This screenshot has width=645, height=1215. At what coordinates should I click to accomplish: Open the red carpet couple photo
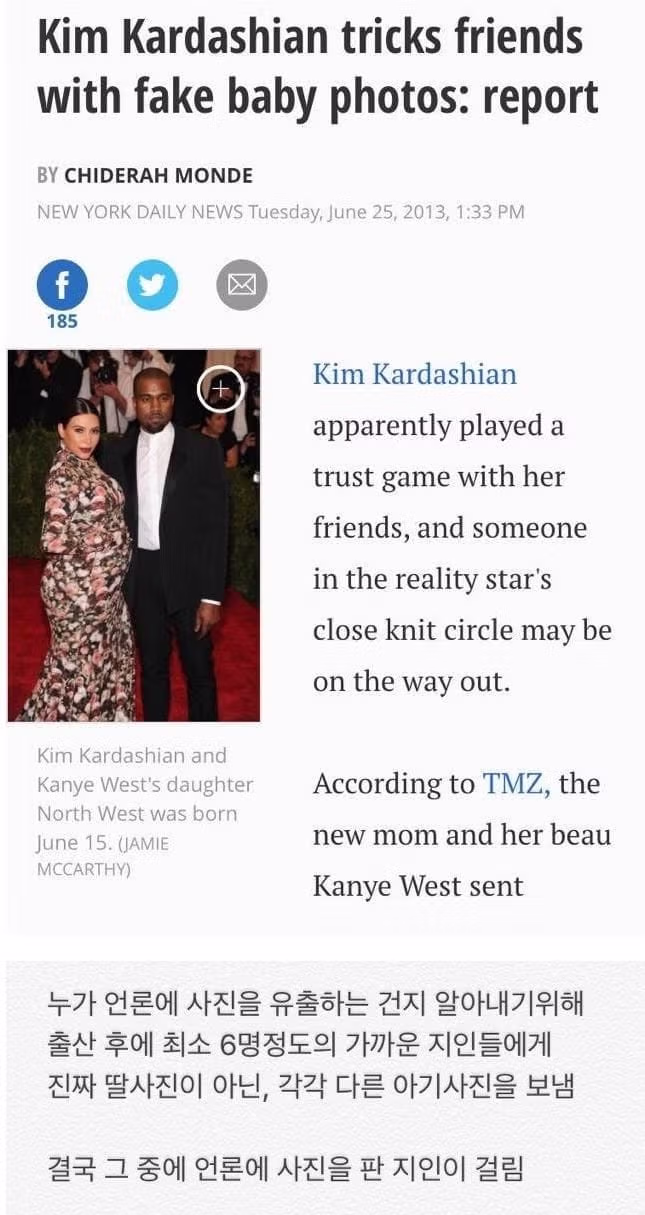click(134, 535)
